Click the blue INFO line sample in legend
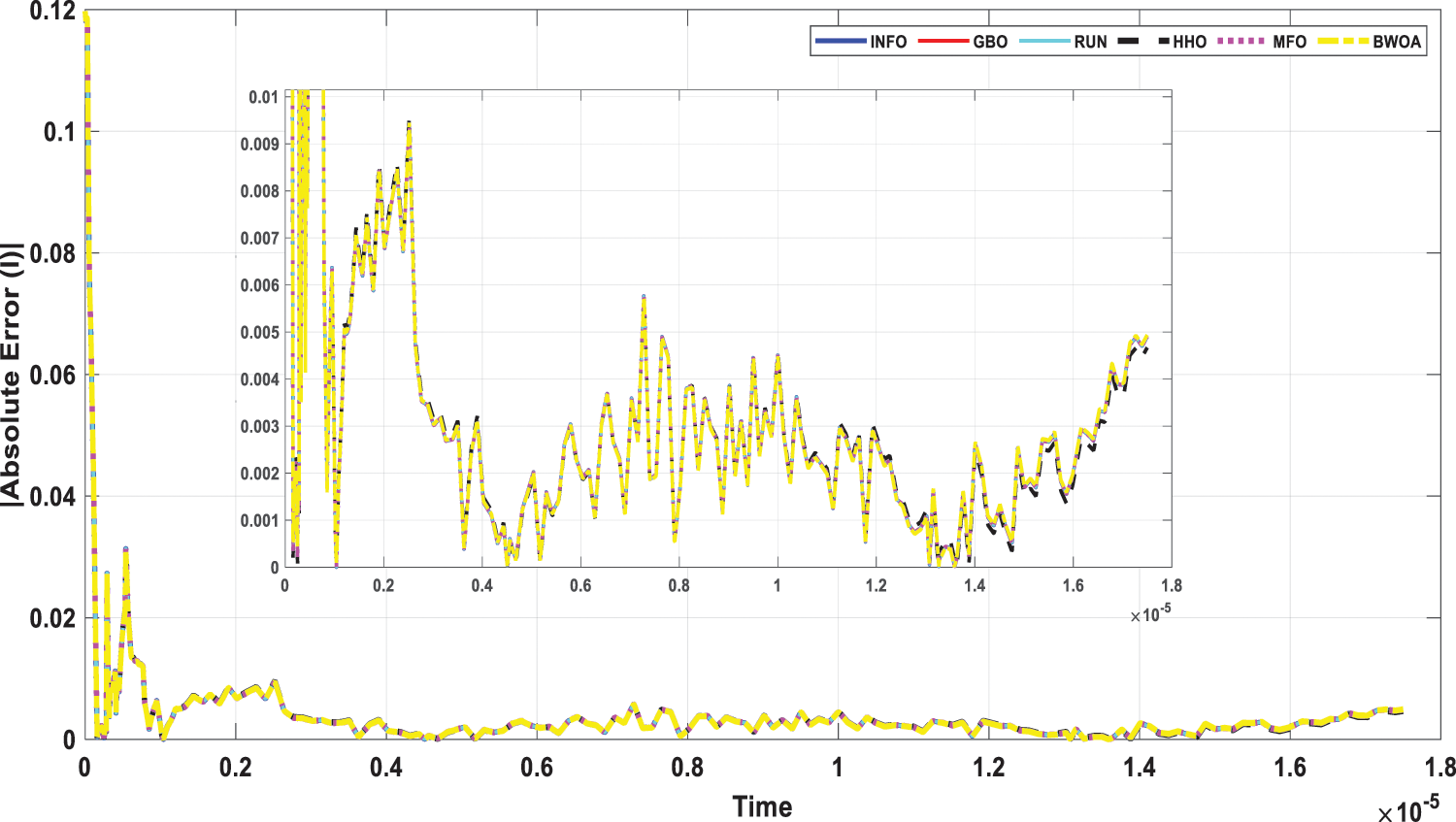Viewport: 1456px width, 822px height. [x=841, y=42]
